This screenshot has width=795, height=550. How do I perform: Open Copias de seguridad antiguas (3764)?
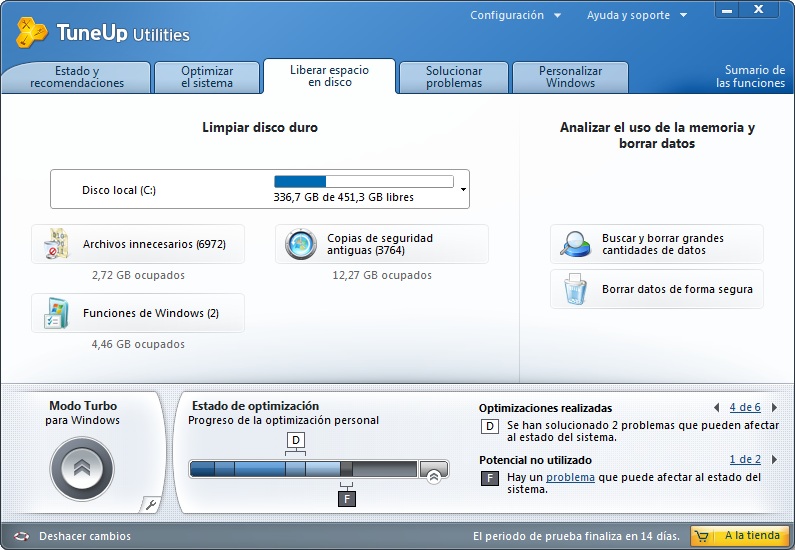tap(382, 244)
